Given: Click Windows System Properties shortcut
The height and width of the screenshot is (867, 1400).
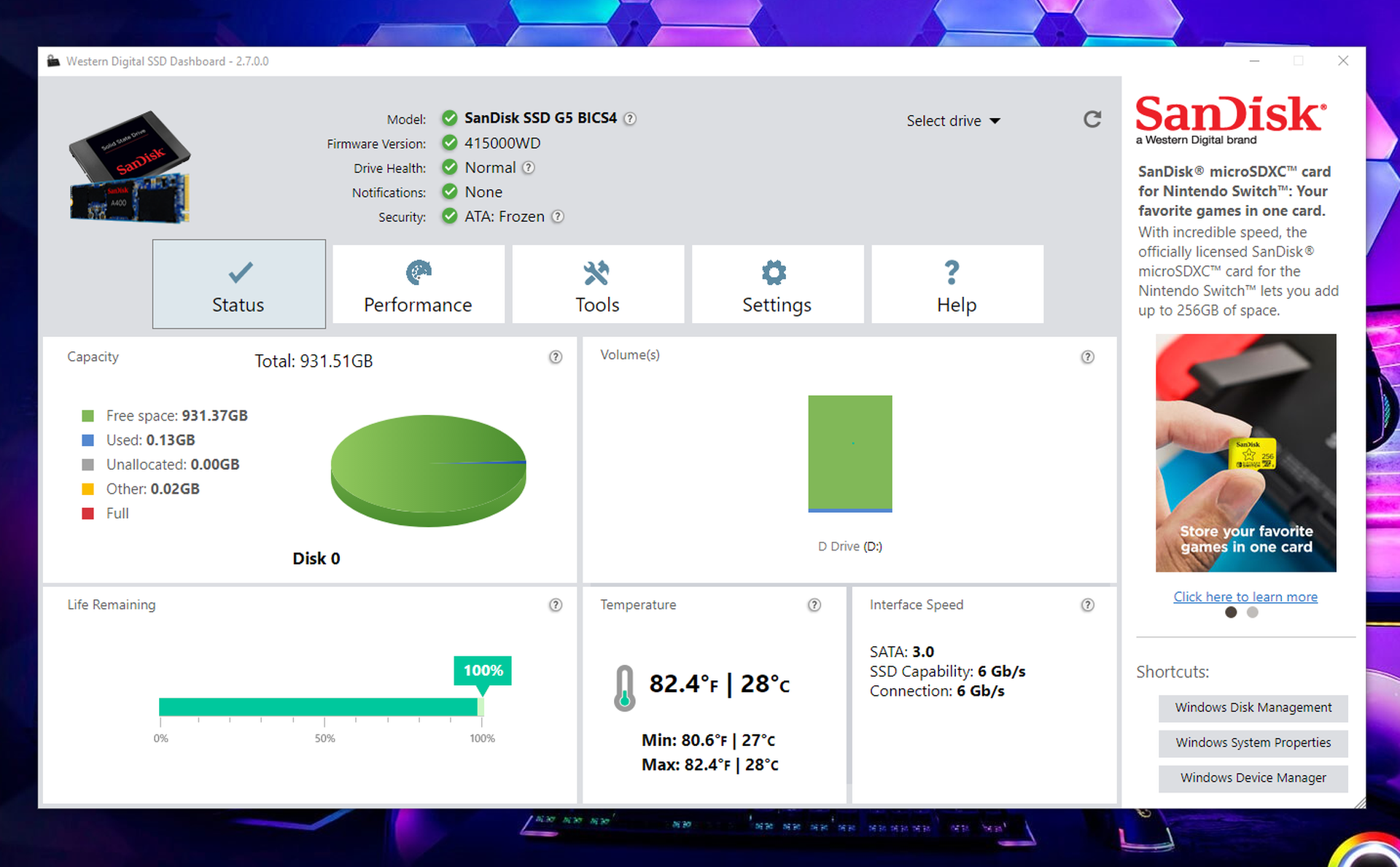Looking at the screenshot, I should tap(1253, 743).
